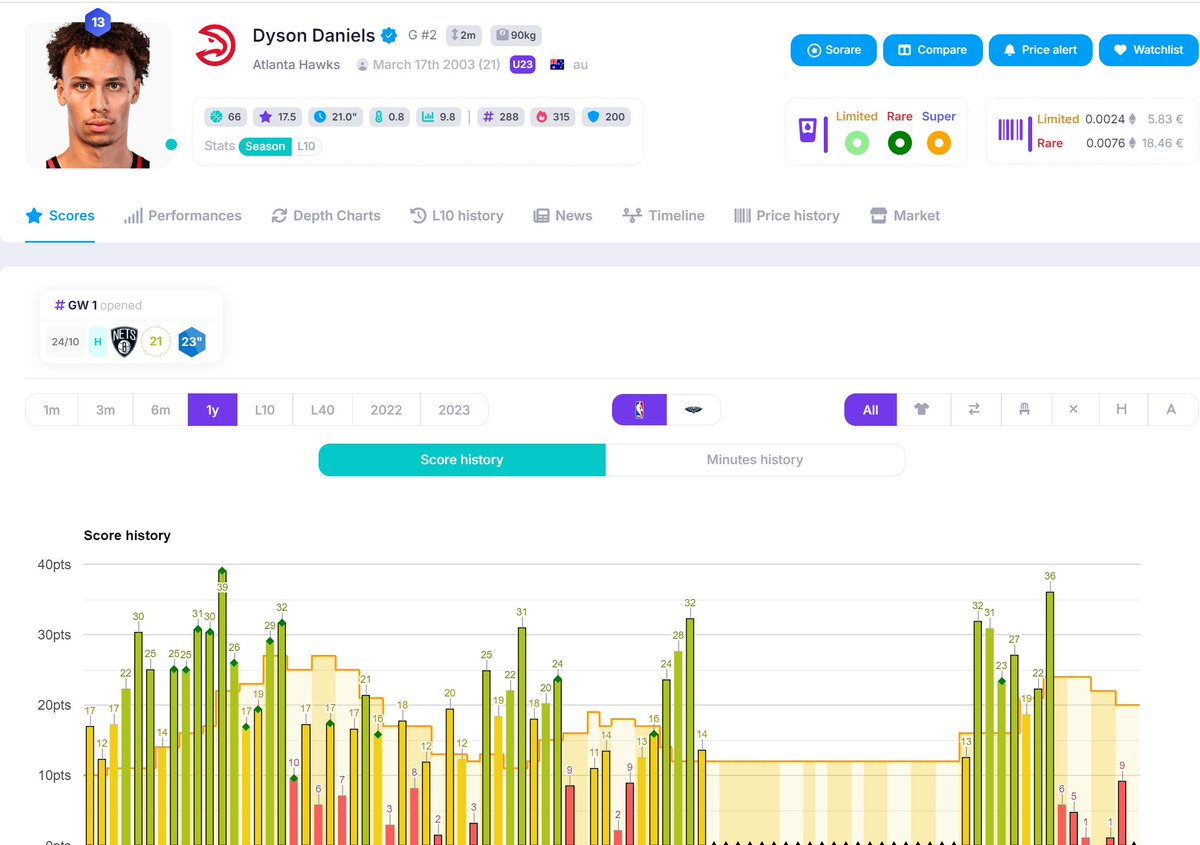
Task: Select the 1y time range
Action: coord(213,410)
